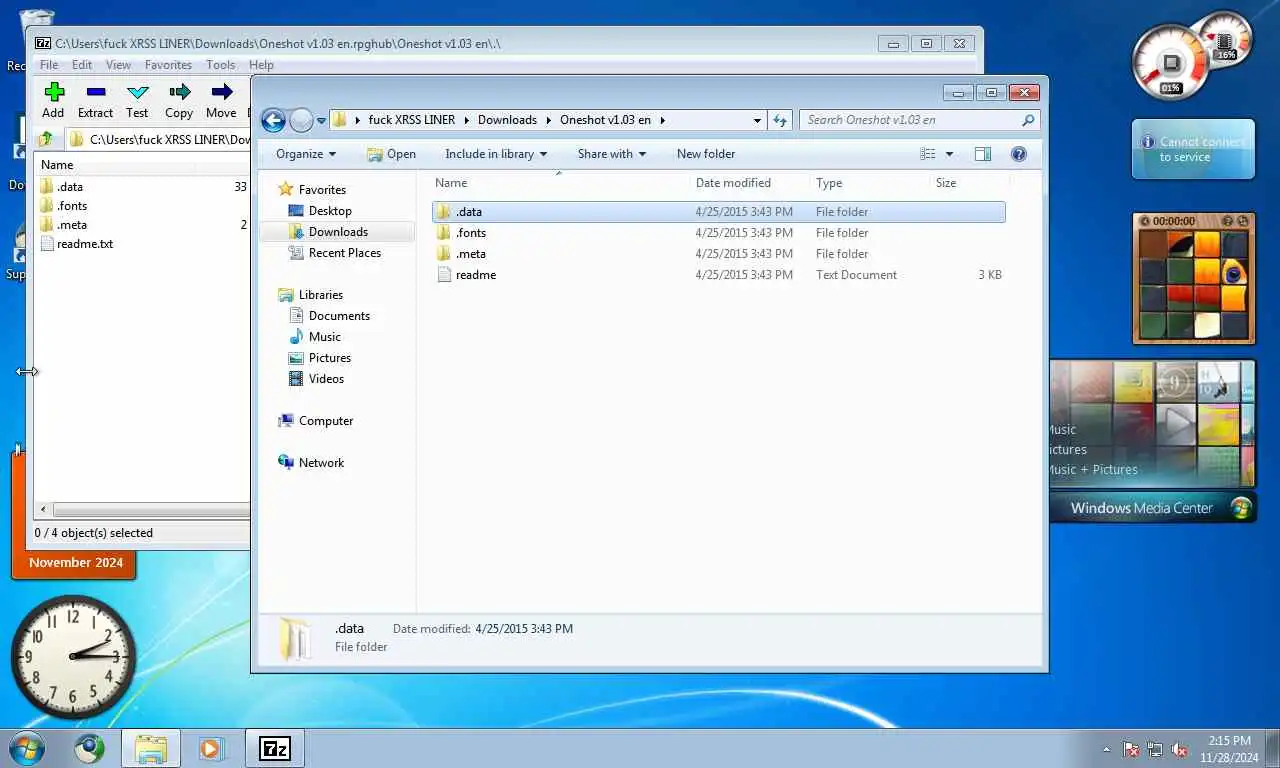The width and height of the screenshot is (1280, 768).
Task: Click Open in Explorer command bar
Action: click(391, 154)
